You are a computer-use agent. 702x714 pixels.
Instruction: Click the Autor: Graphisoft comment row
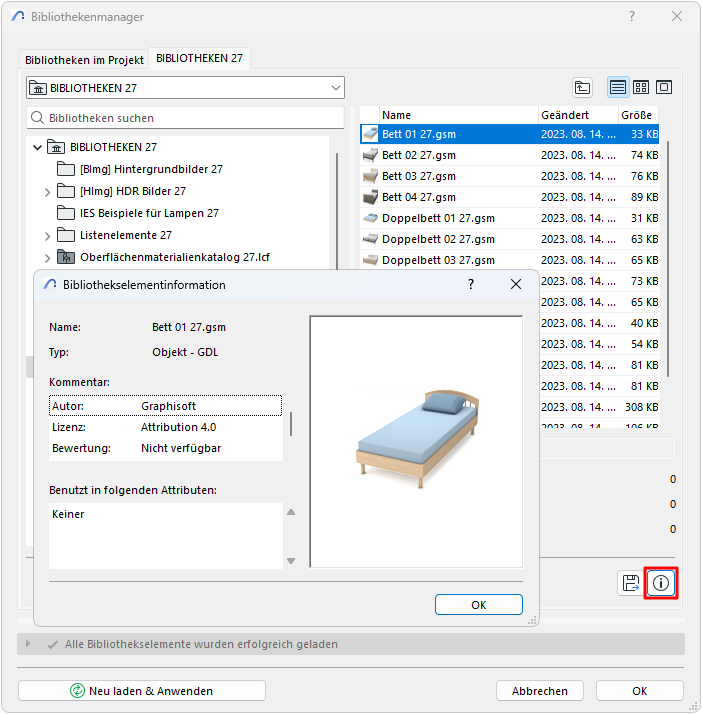[x=165, y=406]
